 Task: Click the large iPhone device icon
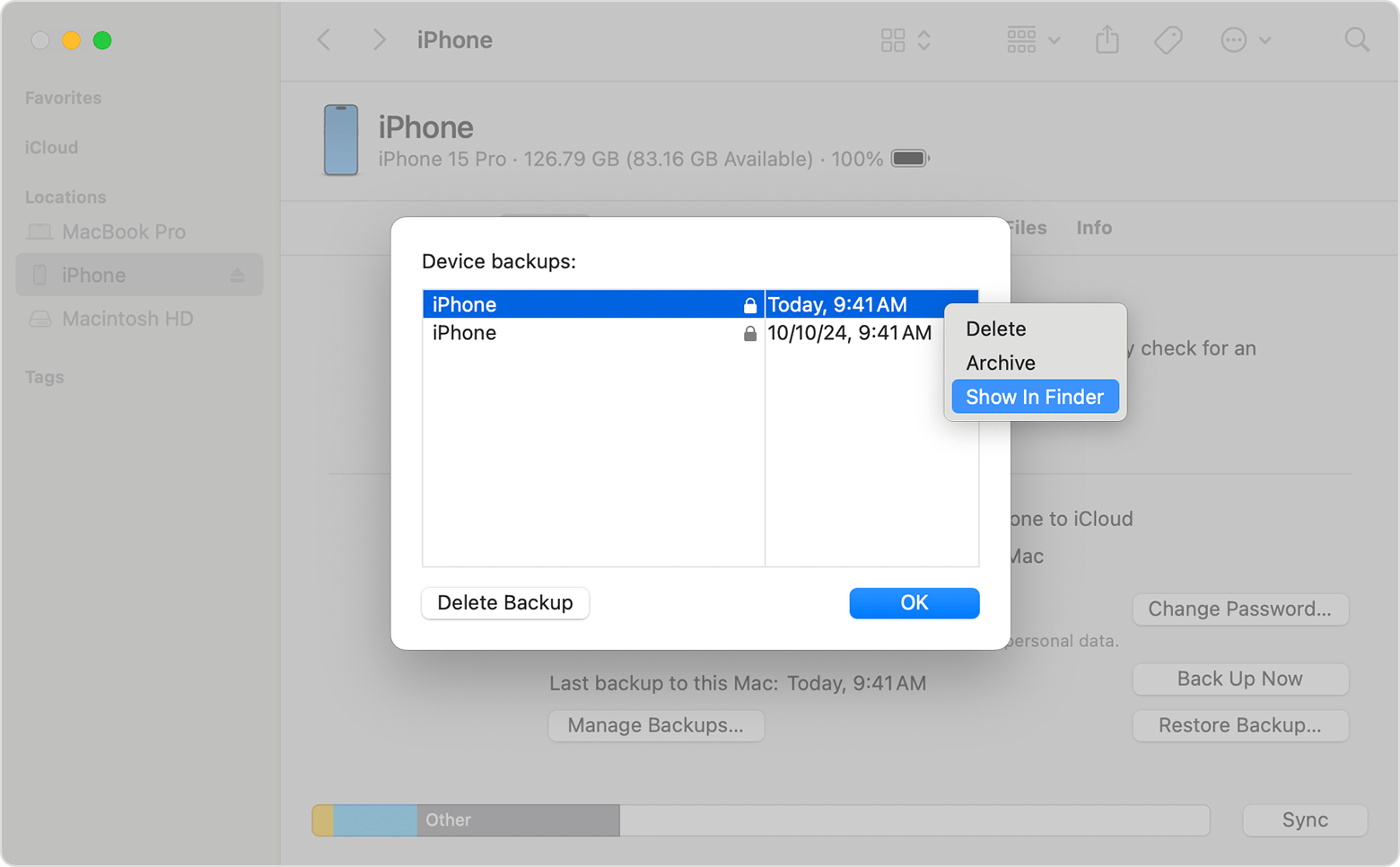click(x=341, y=140)
